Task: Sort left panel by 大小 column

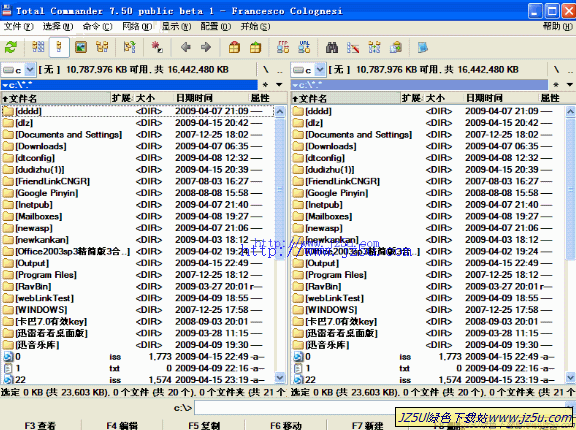Action: (154, 98)
